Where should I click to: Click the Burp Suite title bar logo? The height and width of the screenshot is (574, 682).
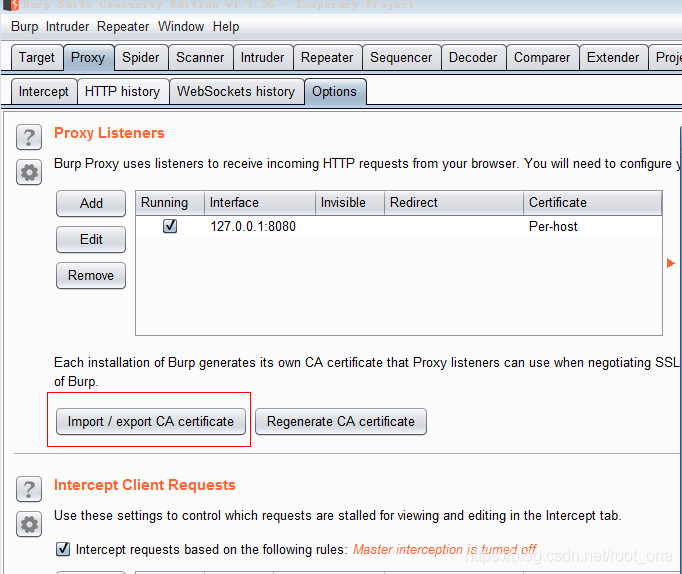tap(10, 5)
